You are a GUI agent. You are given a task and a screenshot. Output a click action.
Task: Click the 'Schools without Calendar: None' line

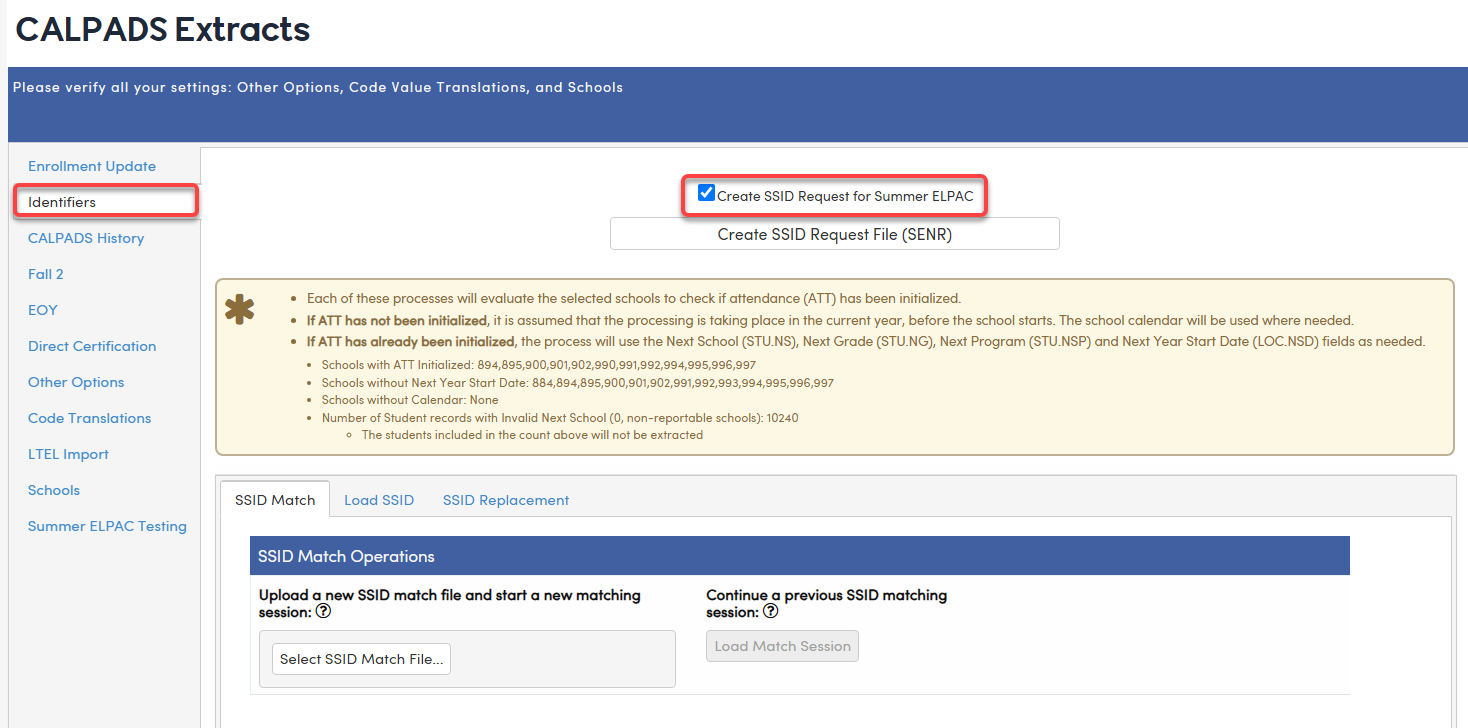(x=410, y=400)
